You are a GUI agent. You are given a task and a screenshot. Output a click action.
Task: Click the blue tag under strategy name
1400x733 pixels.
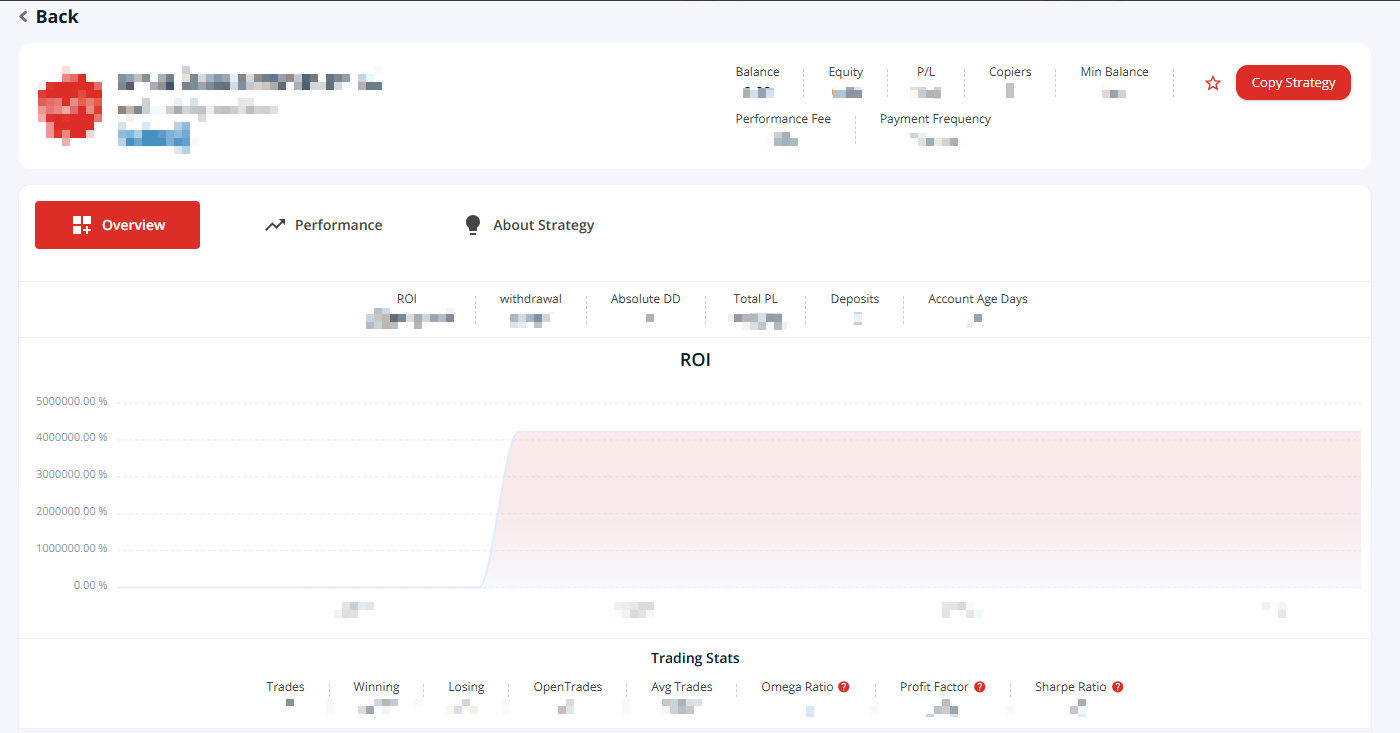pyautogui.click(x=154, y=135)
